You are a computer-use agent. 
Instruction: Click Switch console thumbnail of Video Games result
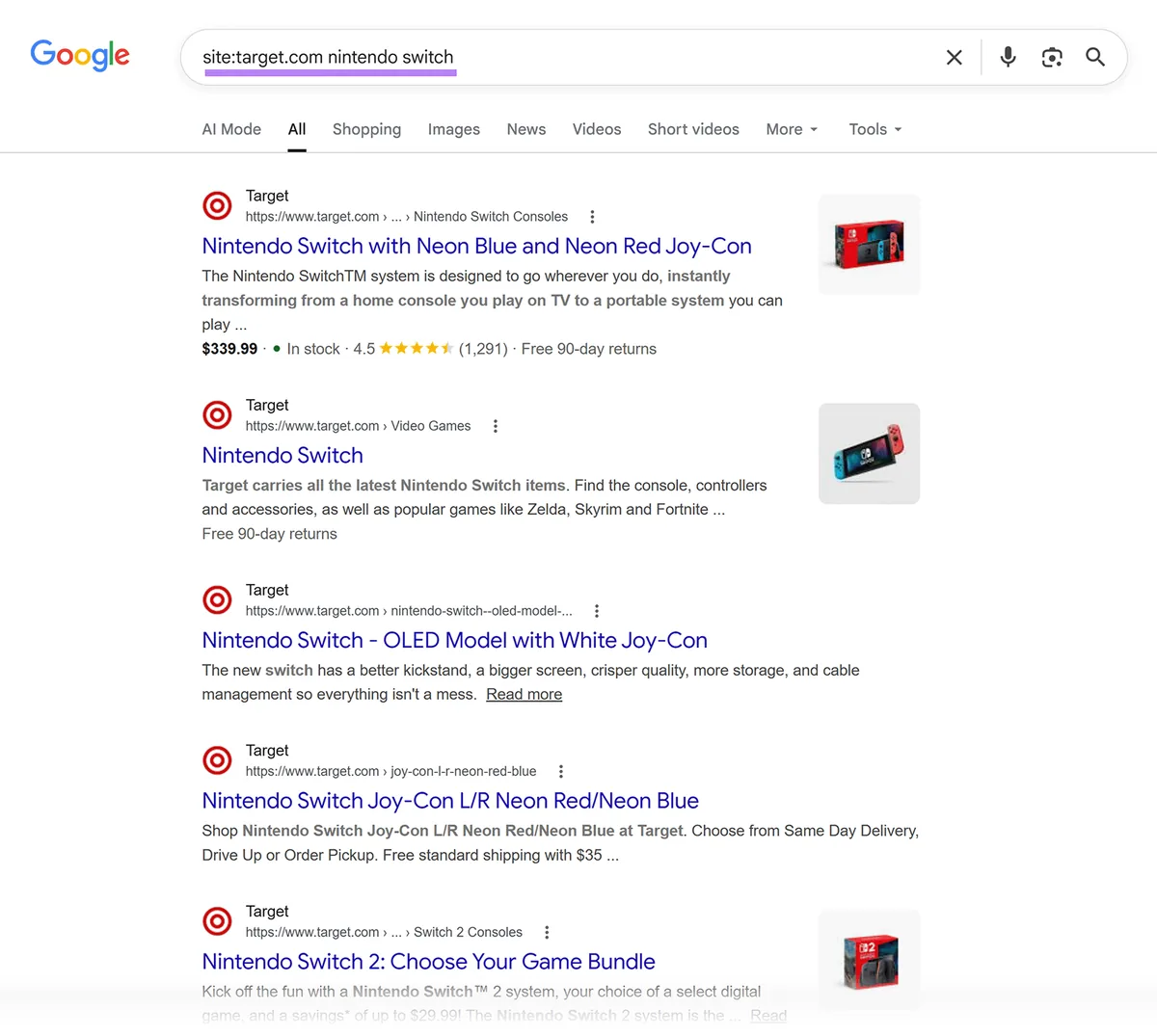pos(870,453)
